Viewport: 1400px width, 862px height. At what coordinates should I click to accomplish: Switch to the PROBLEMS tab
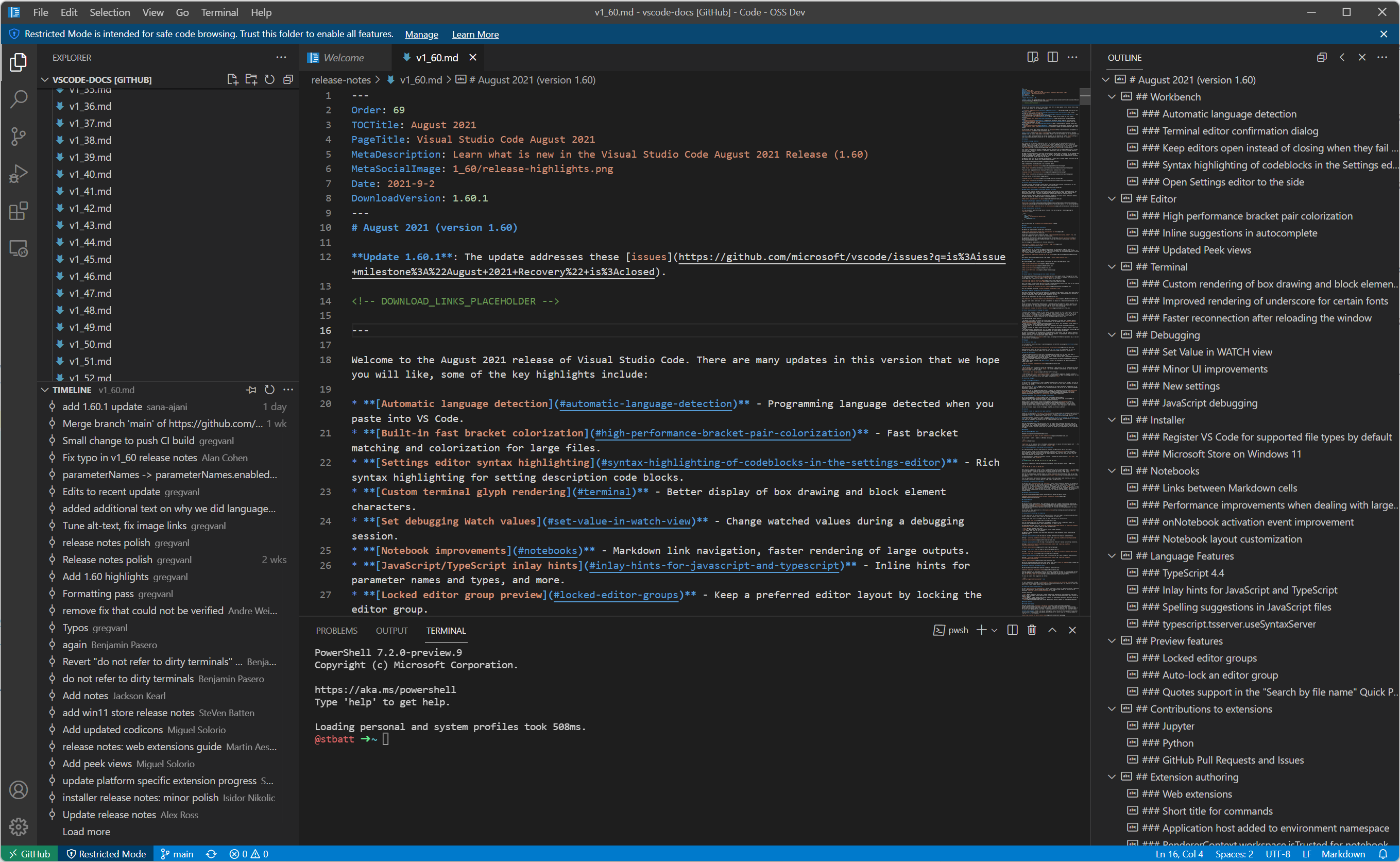tap(337, 630)
